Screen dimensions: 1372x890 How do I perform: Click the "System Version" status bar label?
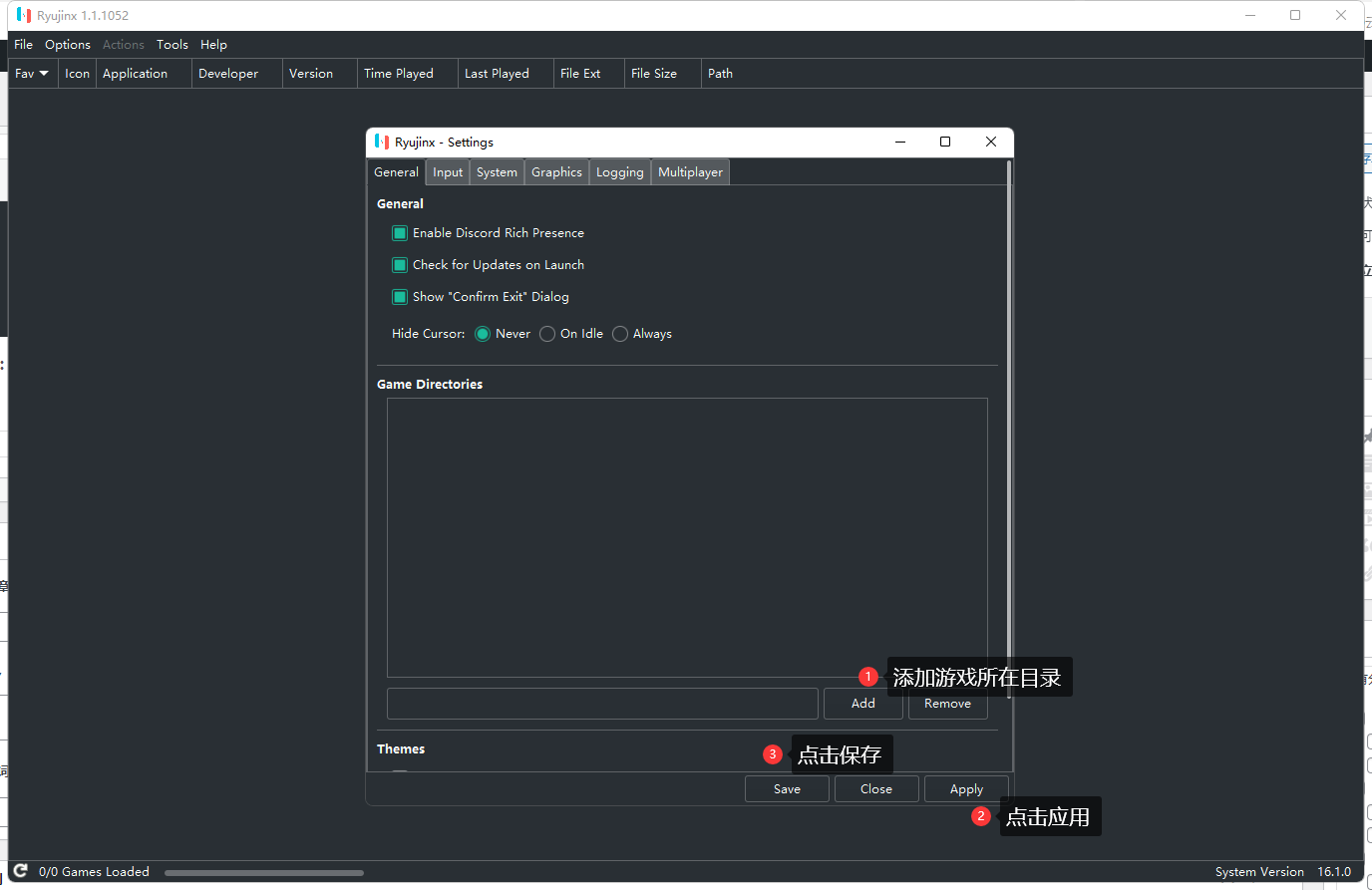coord(1259,872)
